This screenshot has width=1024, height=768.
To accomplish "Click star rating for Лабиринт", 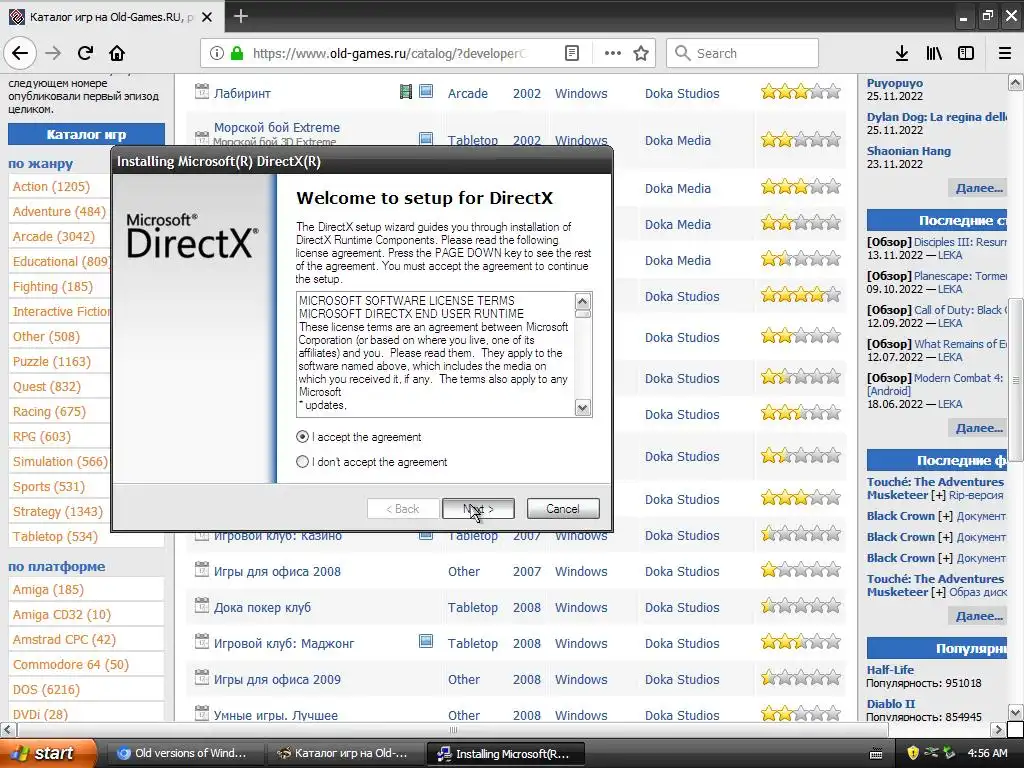I will click(800, 91).
